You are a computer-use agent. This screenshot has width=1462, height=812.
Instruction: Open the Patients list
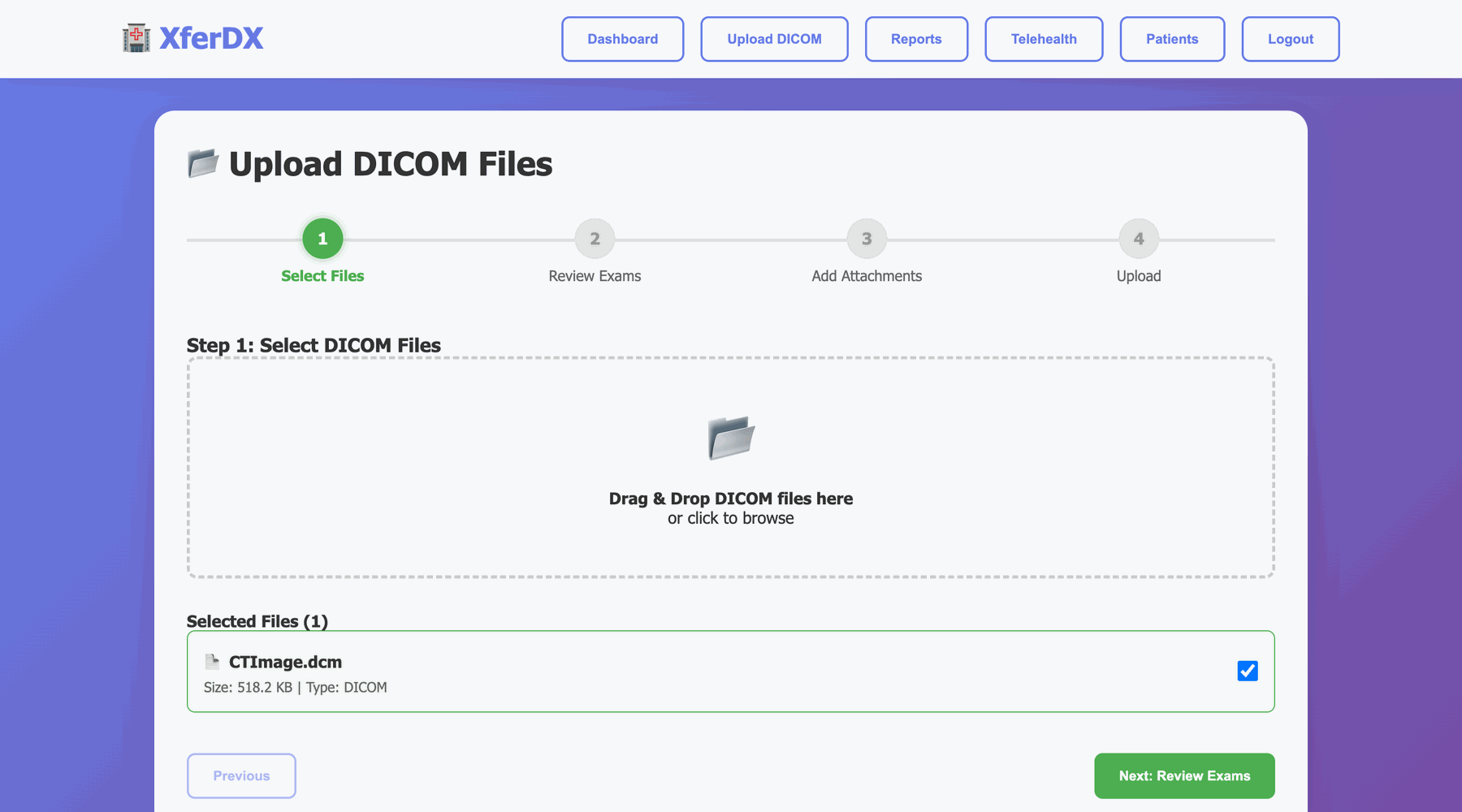pyautogui.click(x=1172, y=39)
